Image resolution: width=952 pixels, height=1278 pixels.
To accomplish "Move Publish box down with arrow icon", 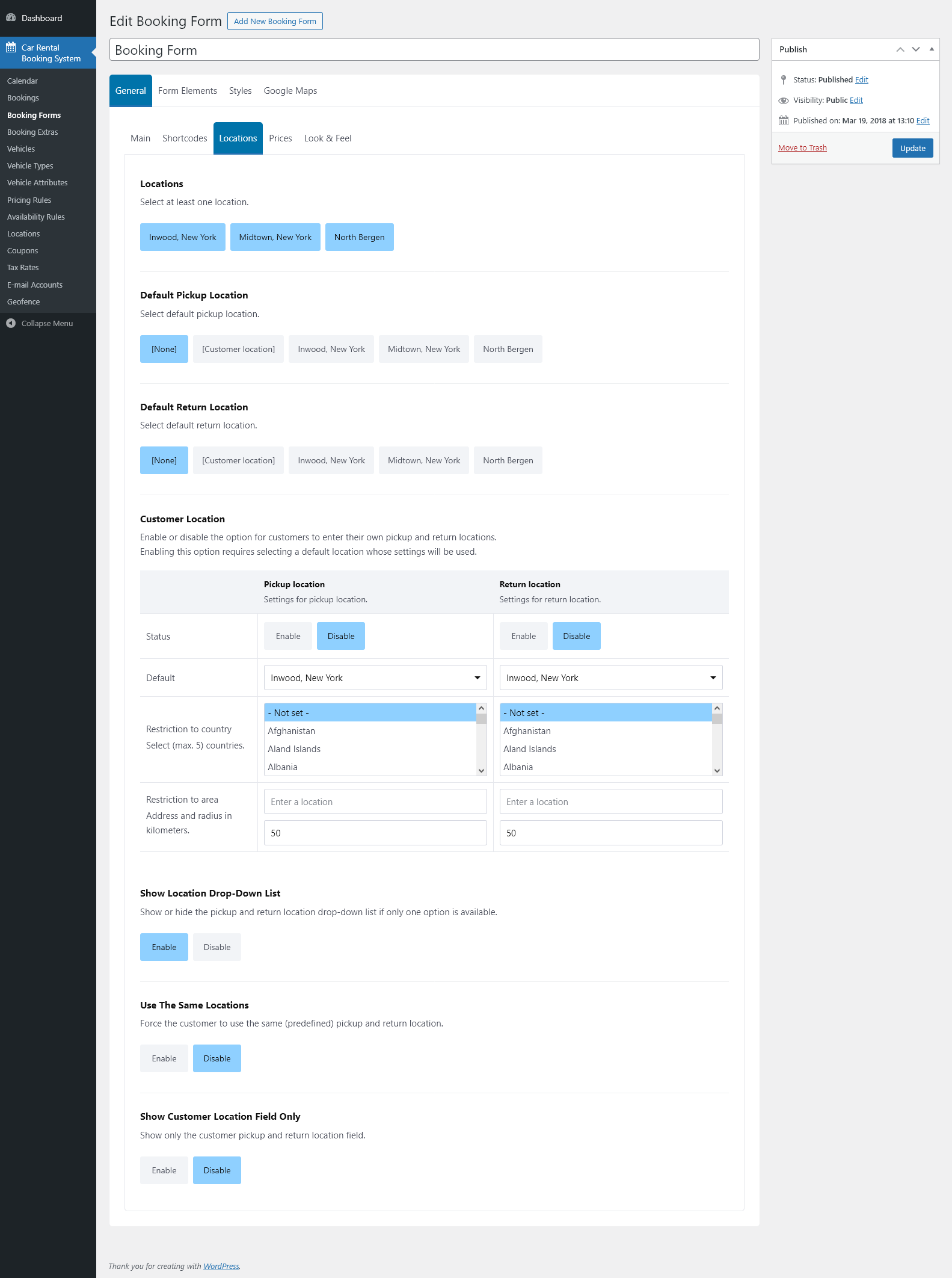I will 916,49.
